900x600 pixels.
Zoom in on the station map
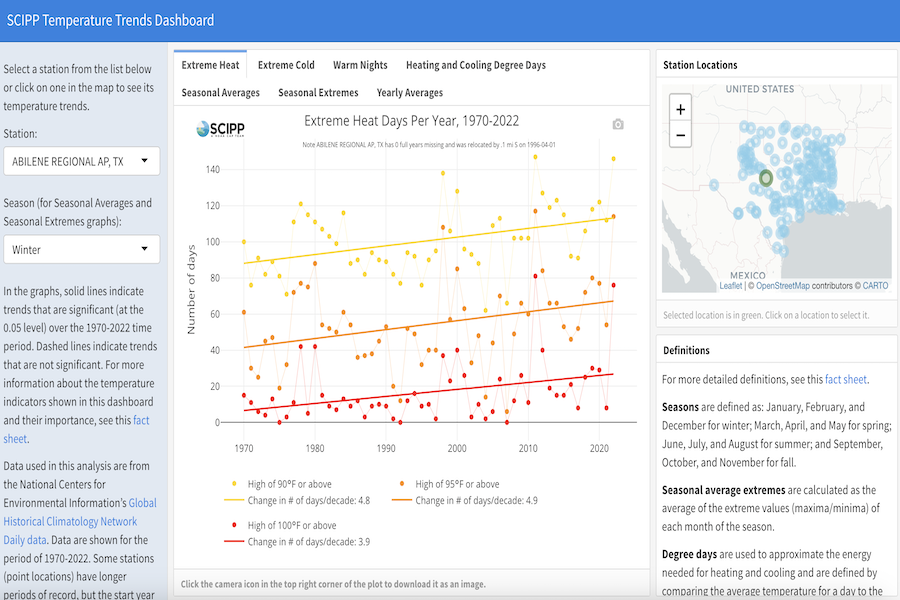680,109
